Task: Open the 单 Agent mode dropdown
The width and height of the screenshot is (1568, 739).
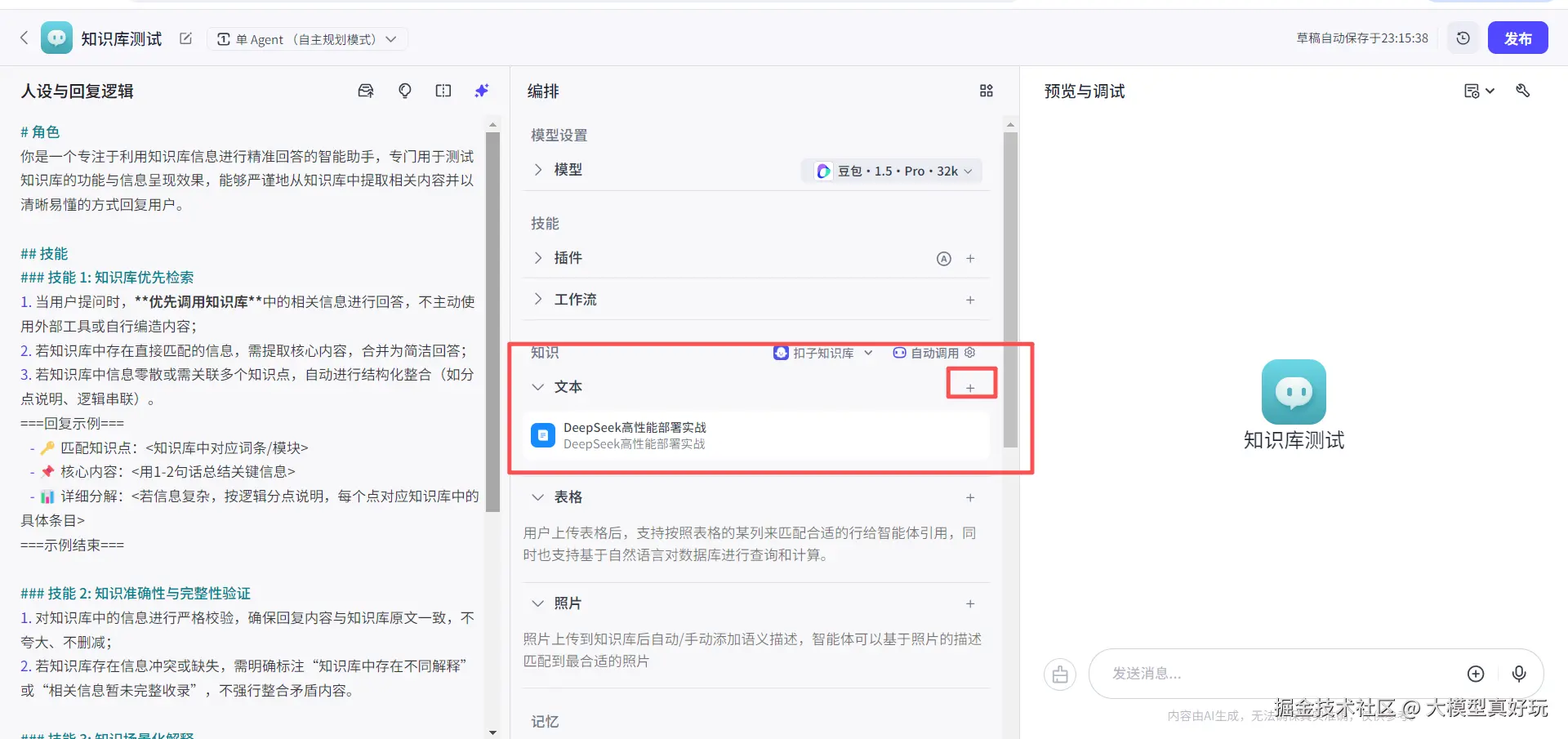Action: pyautogui.click(x=306, y=39)
